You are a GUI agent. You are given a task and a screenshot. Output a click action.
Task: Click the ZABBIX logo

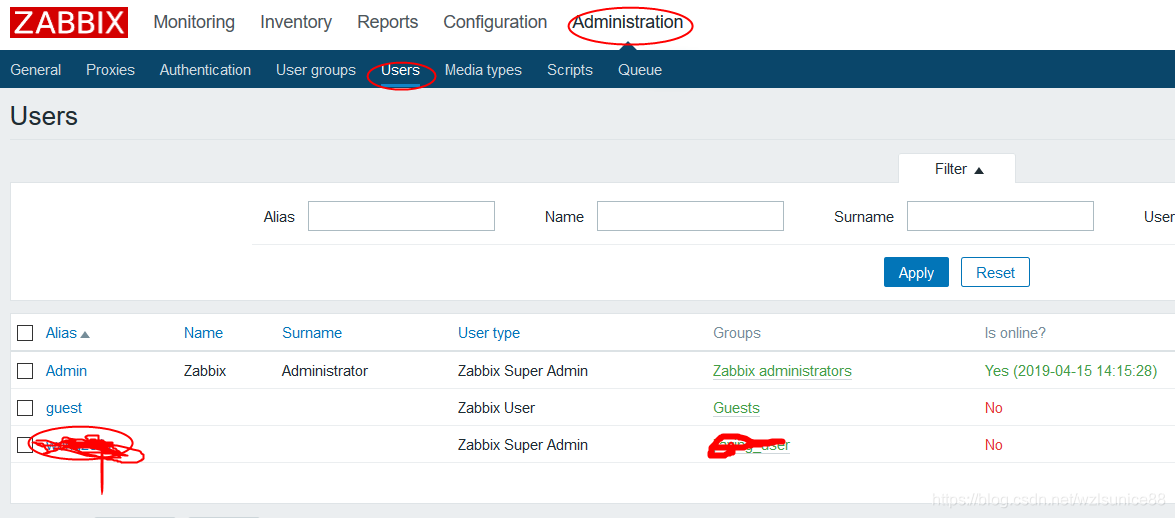69,22
